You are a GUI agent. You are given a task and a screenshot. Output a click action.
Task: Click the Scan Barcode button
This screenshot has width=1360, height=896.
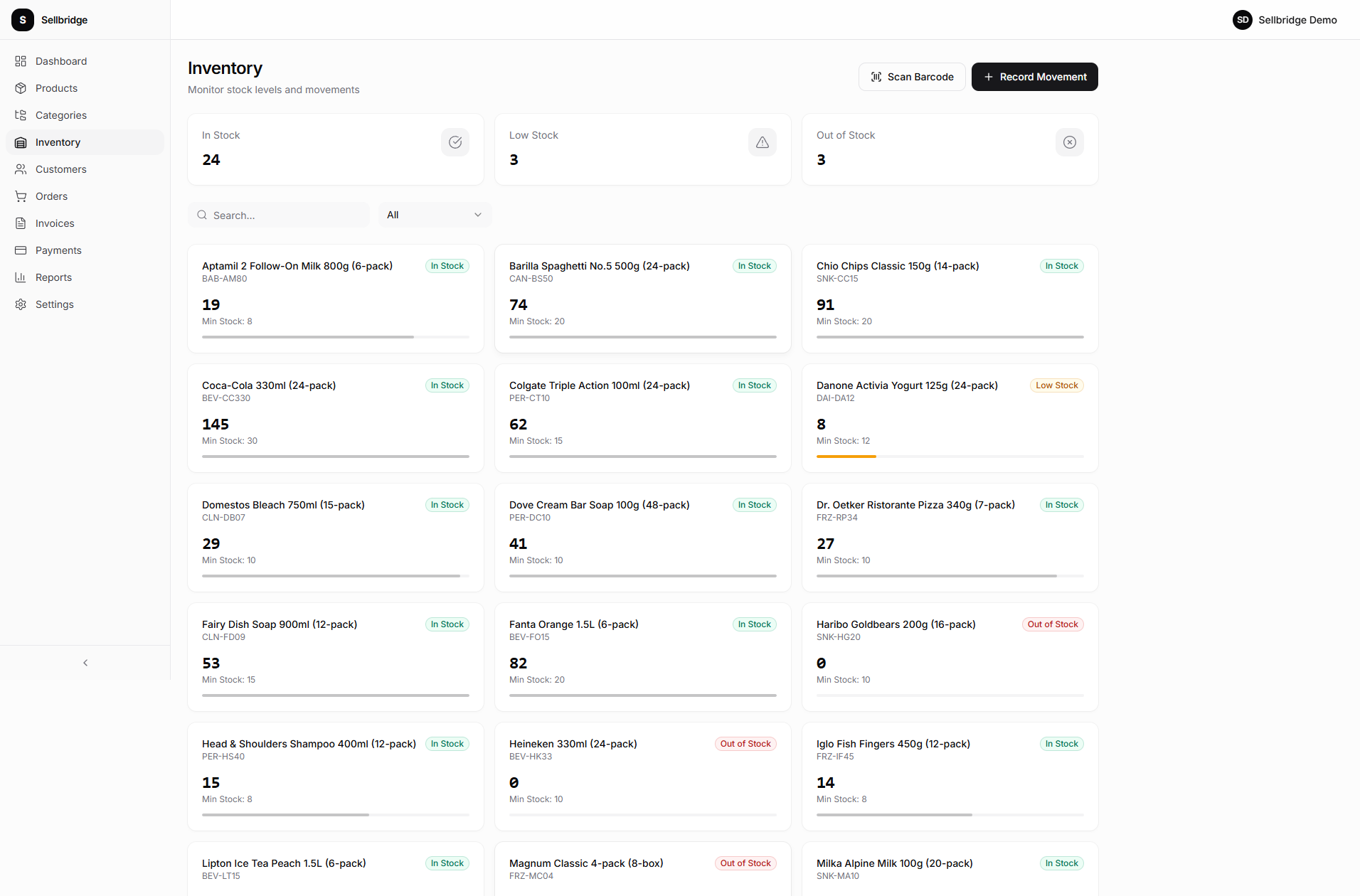tap(911, 77)
